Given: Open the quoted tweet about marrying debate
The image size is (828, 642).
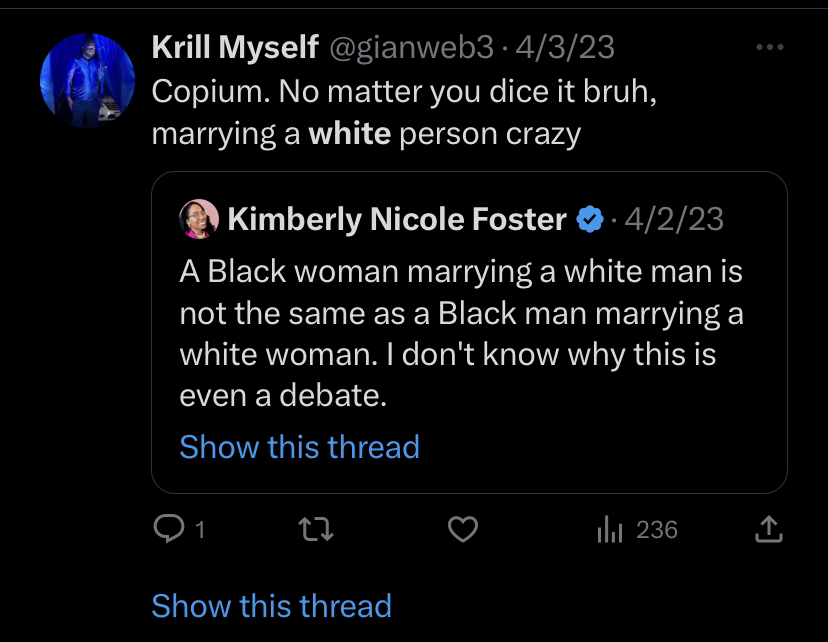Looking at the screenshot, I should [462, 334].
